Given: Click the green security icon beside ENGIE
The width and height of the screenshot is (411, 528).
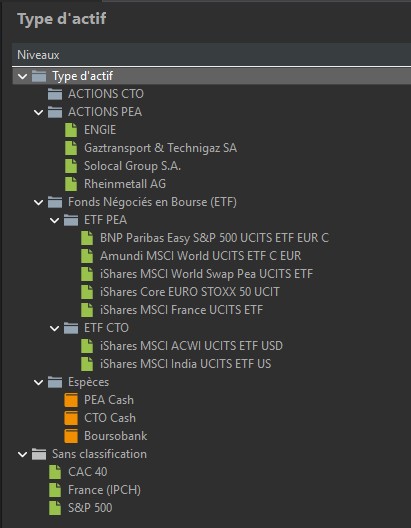Looking at the screenshot, I should coord(71,130).
